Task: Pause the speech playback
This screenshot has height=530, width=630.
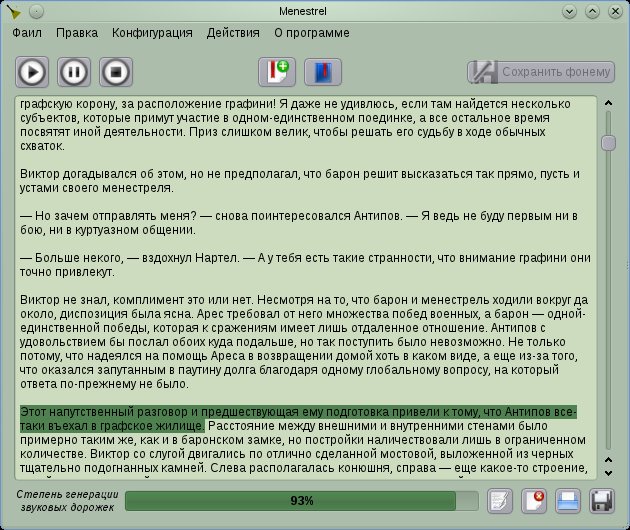Action: (74, 72)
